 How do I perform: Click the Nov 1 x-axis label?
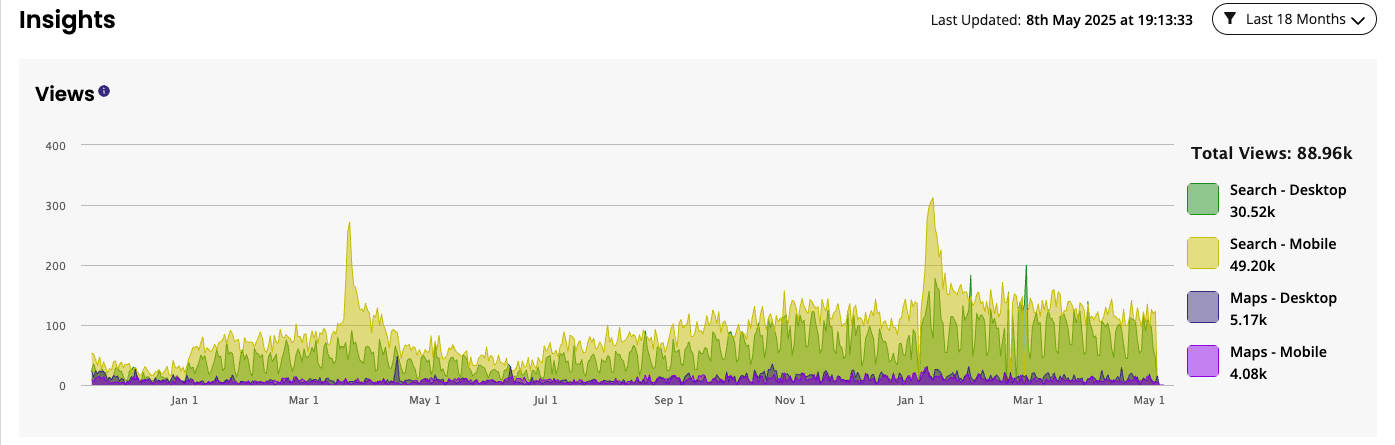coord(790,401)
